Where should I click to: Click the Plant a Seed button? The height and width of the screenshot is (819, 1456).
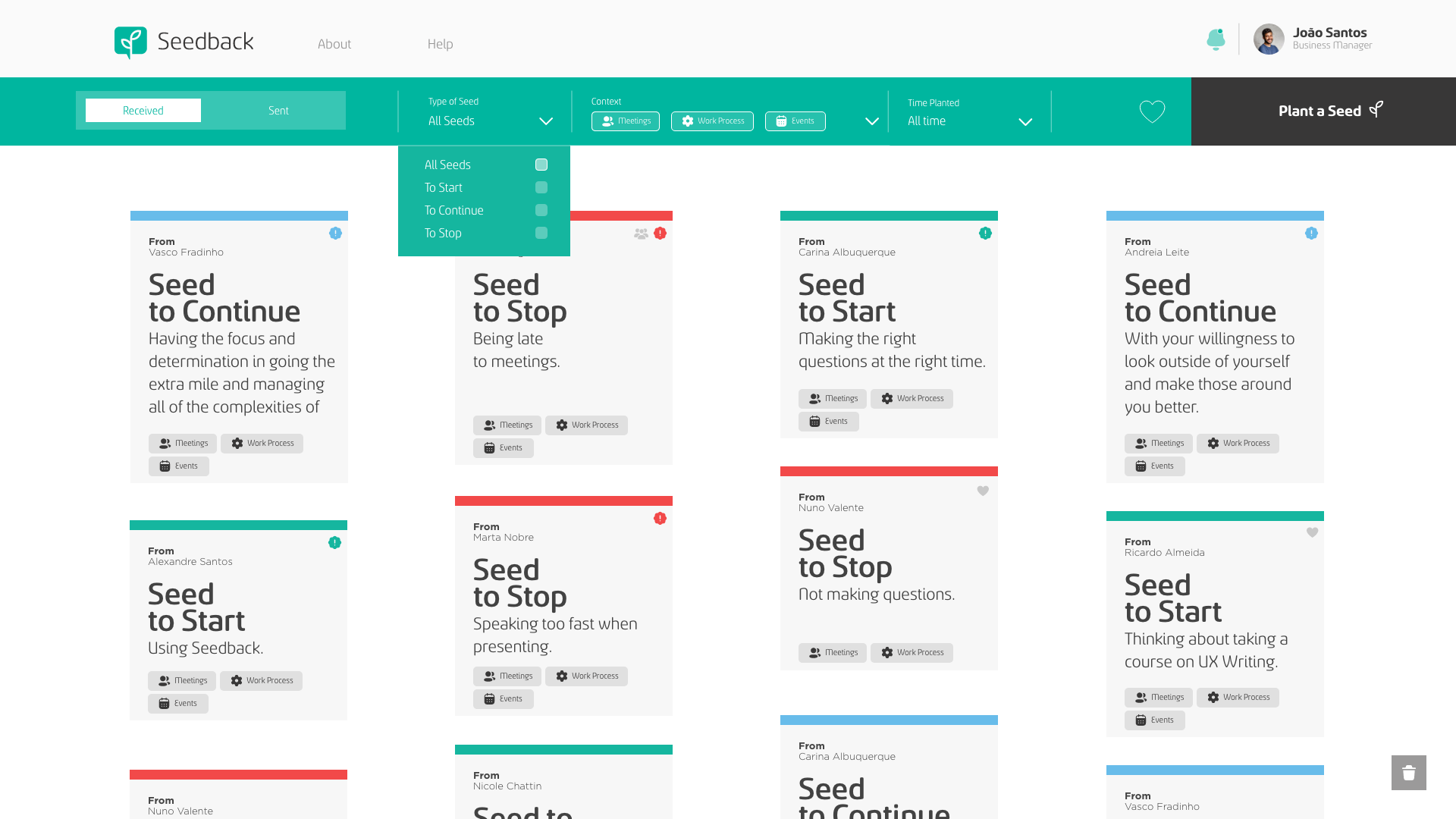(x=1323, y=111)
